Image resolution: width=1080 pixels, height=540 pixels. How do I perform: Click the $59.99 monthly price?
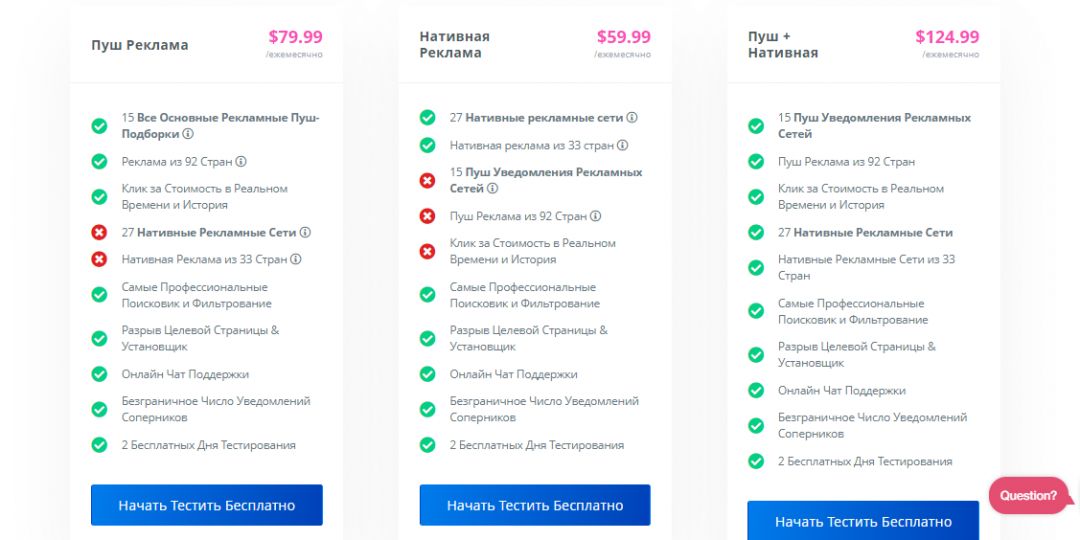coord(623,37)
